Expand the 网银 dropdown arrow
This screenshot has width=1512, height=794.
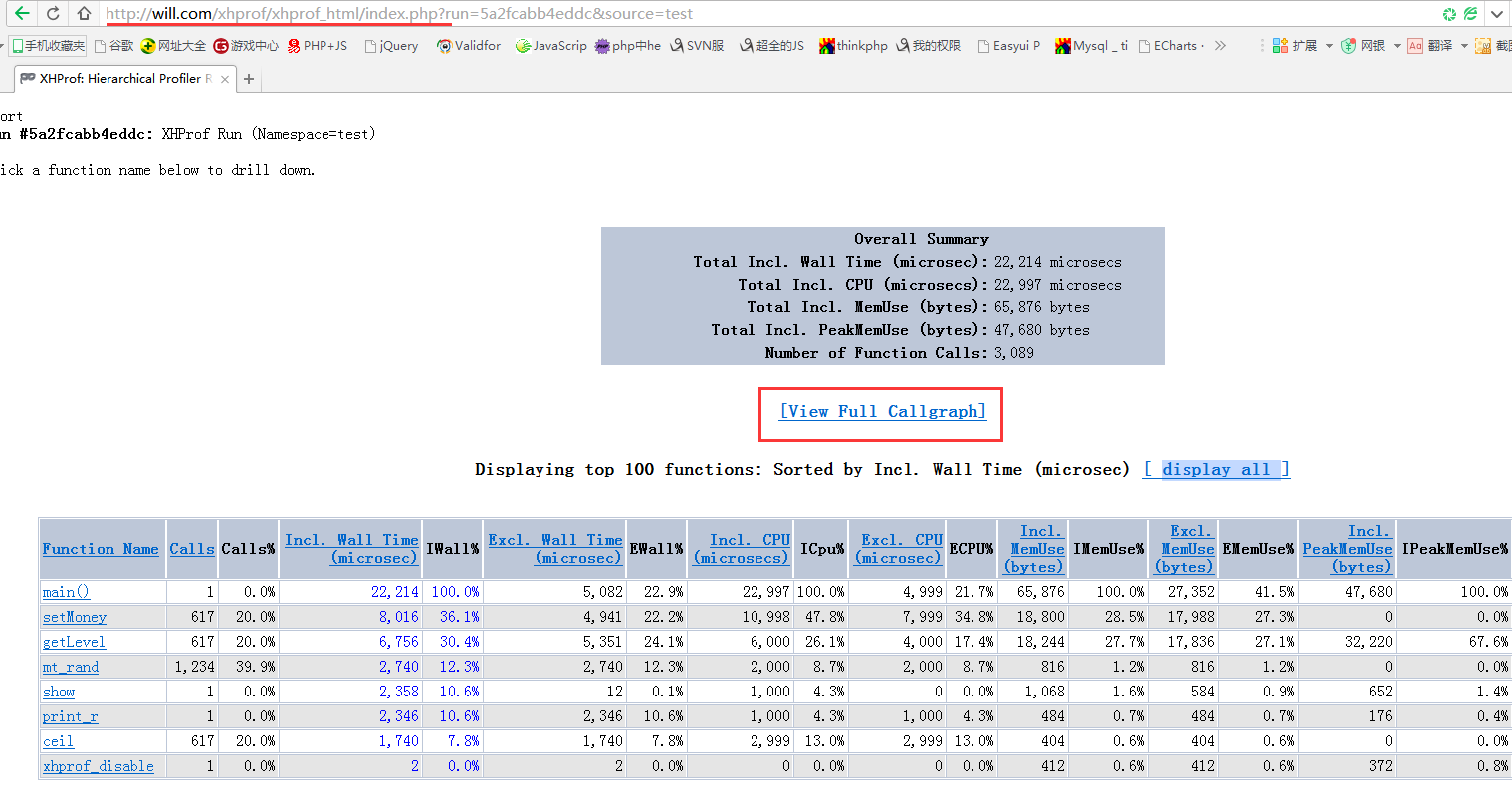point(1397,46)
